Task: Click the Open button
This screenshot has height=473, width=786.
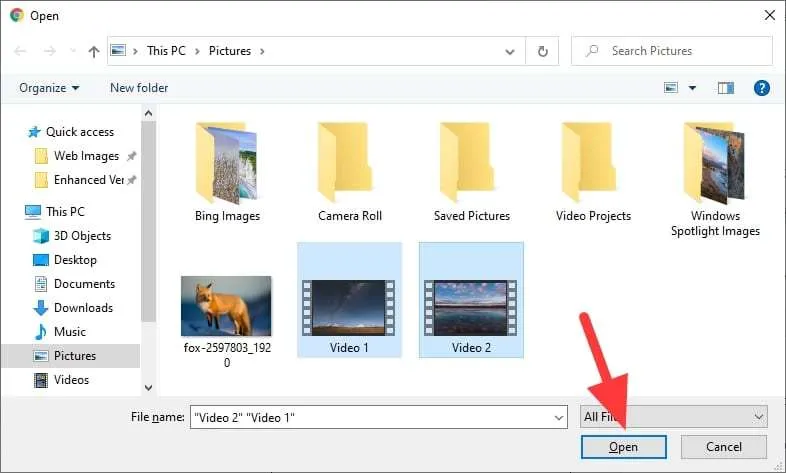Action: point(624,447)
